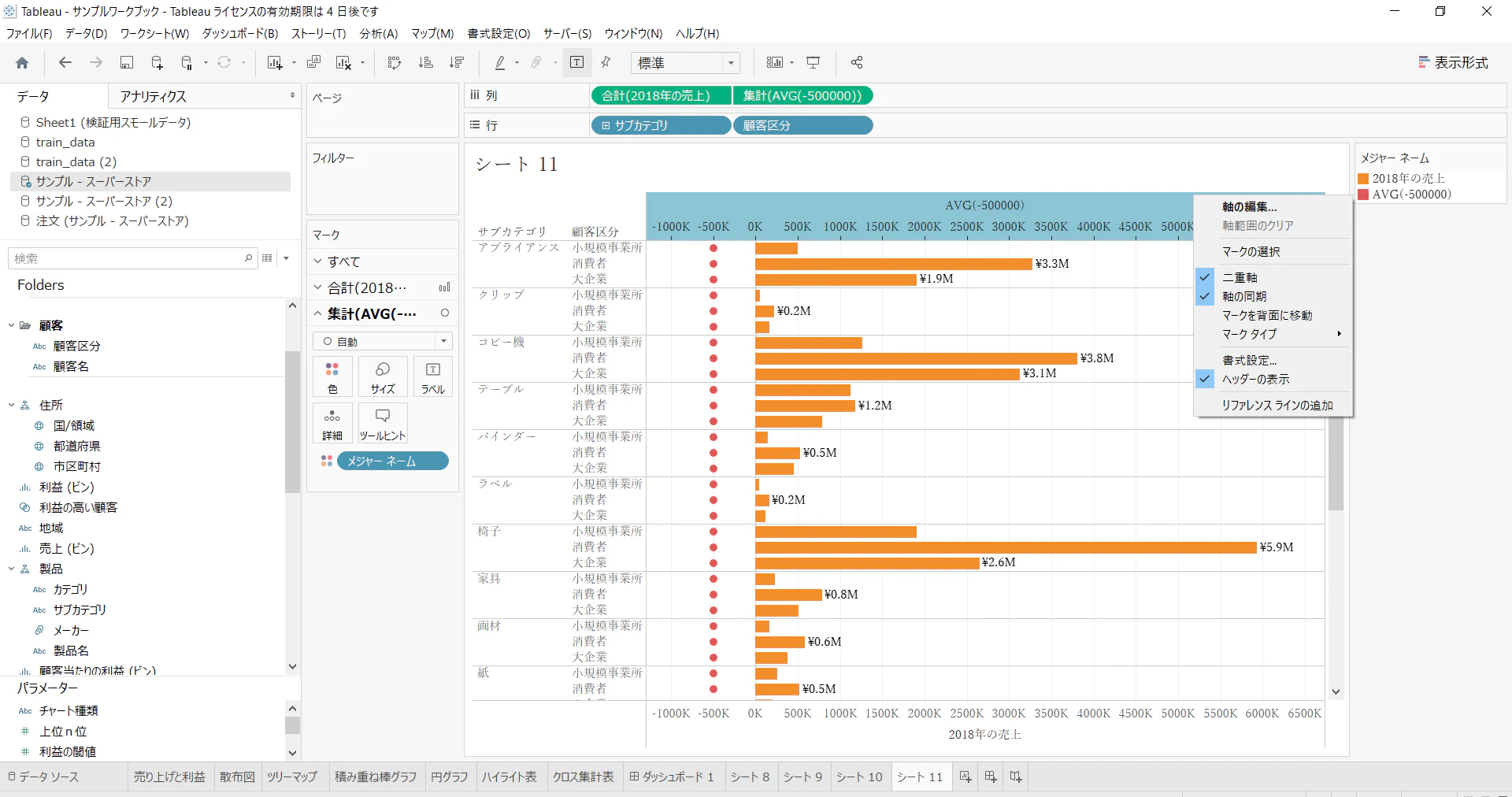Click the highlight pen toolbar icon
Screen dimensions: 1512x797
click(x=500, y=62)
